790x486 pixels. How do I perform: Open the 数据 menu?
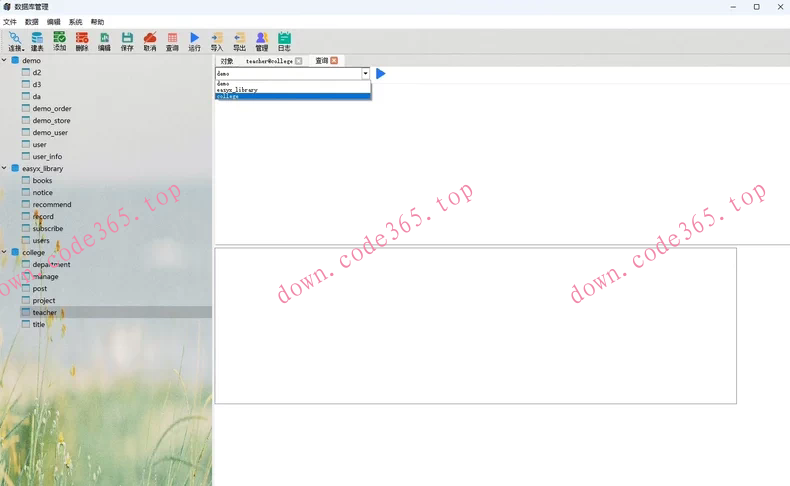tap(32, 22)
